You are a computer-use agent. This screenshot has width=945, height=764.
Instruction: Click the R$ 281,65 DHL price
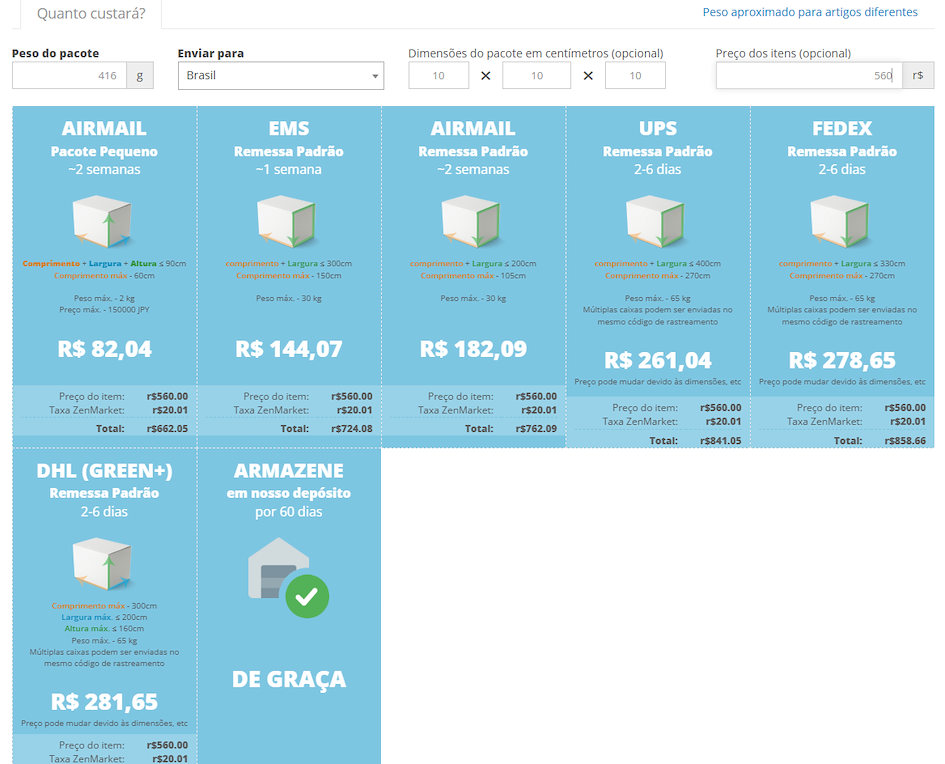(x=104, y=702)
